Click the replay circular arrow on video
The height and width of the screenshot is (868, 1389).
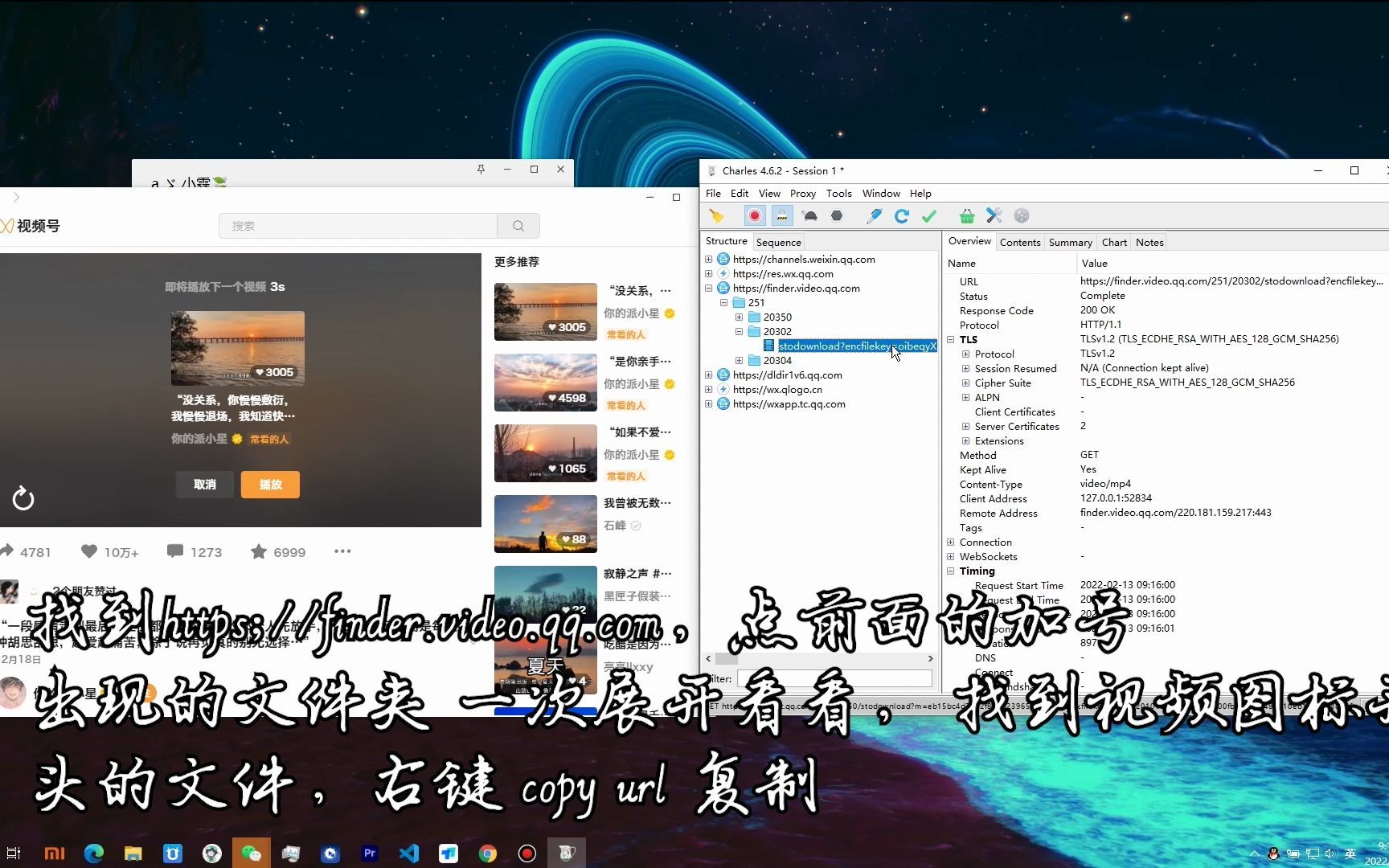pos(23,499)
